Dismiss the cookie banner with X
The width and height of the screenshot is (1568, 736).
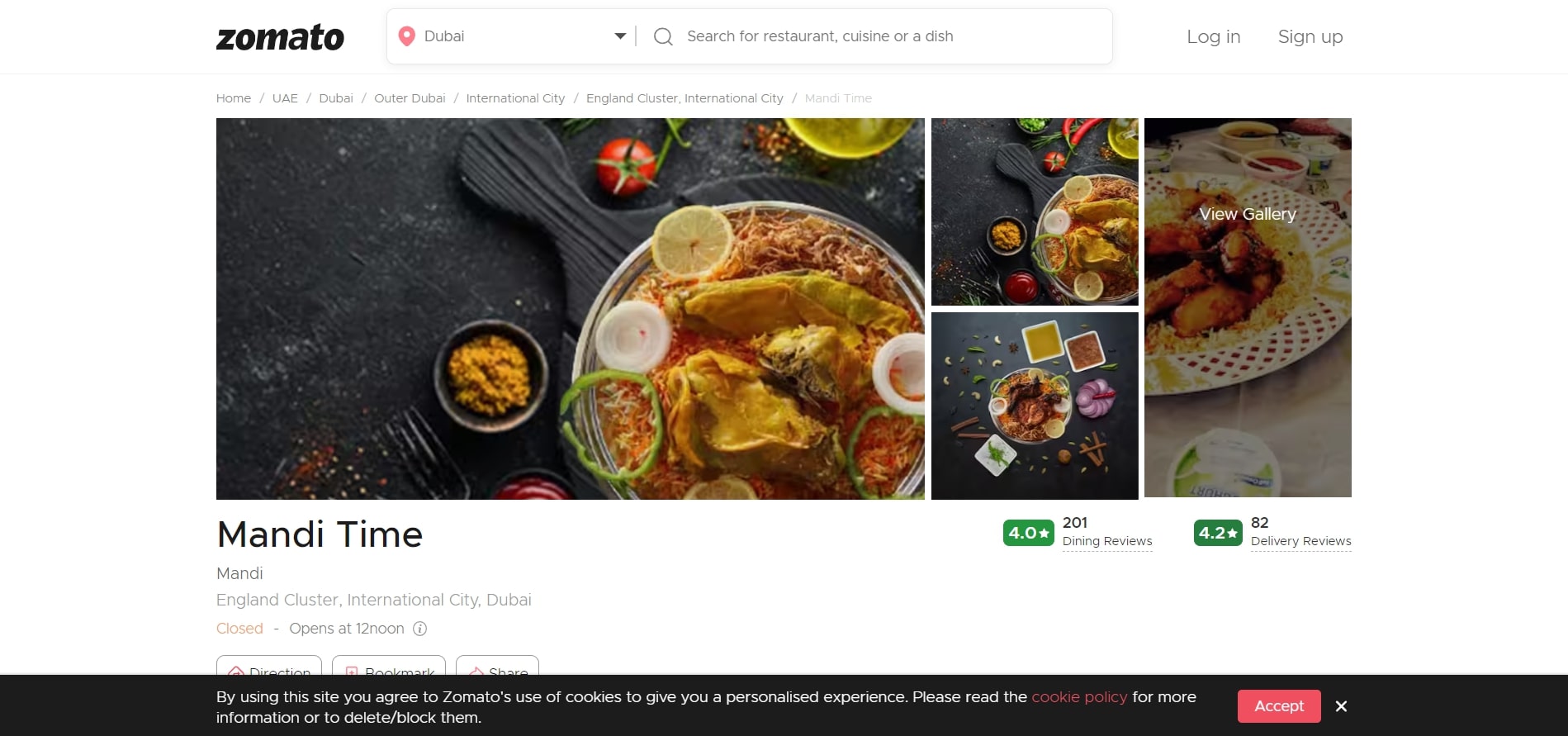[x=1341, y=706]
